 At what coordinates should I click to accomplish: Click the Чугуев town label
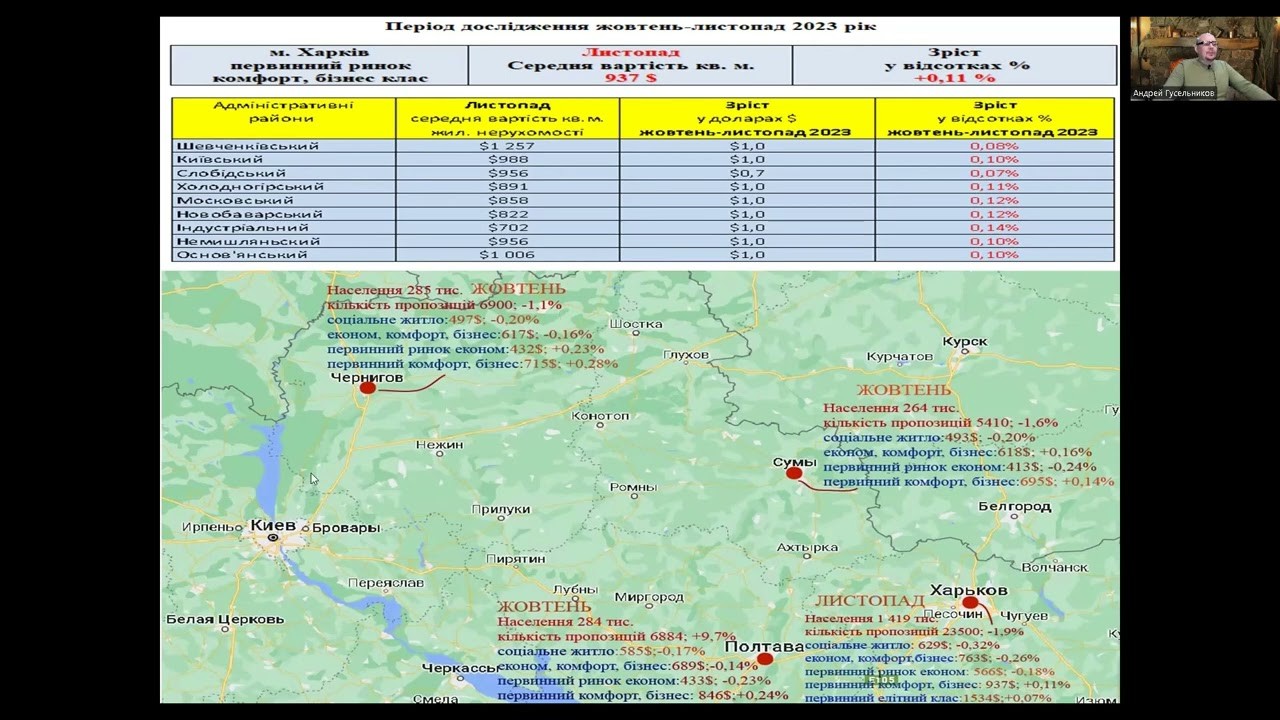click(1024, 616)
